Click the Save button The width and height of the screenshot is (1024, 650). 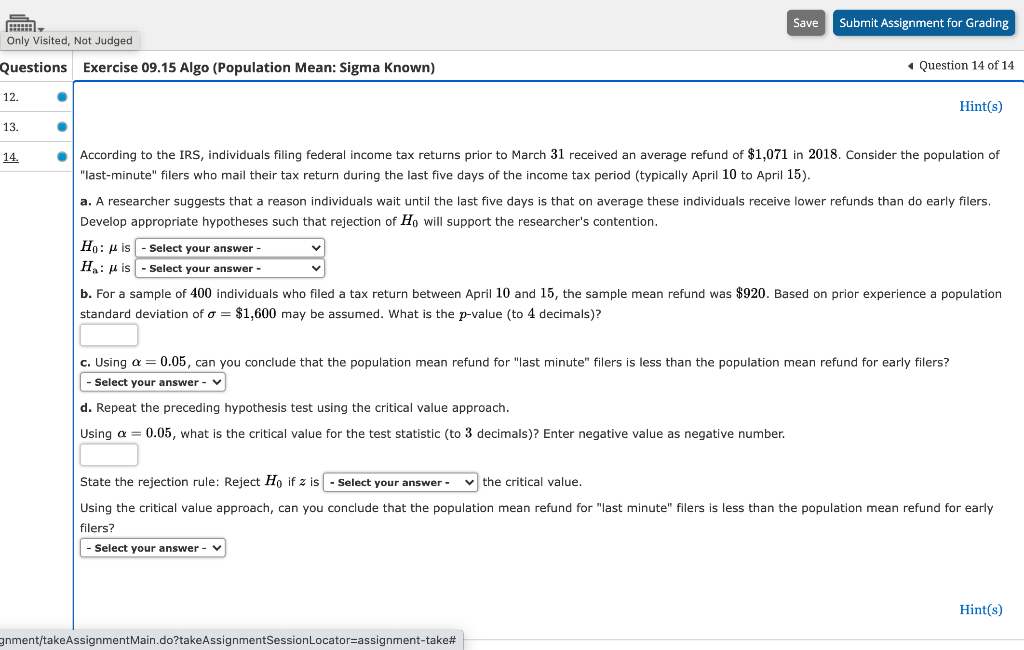[x=806, y=22]
